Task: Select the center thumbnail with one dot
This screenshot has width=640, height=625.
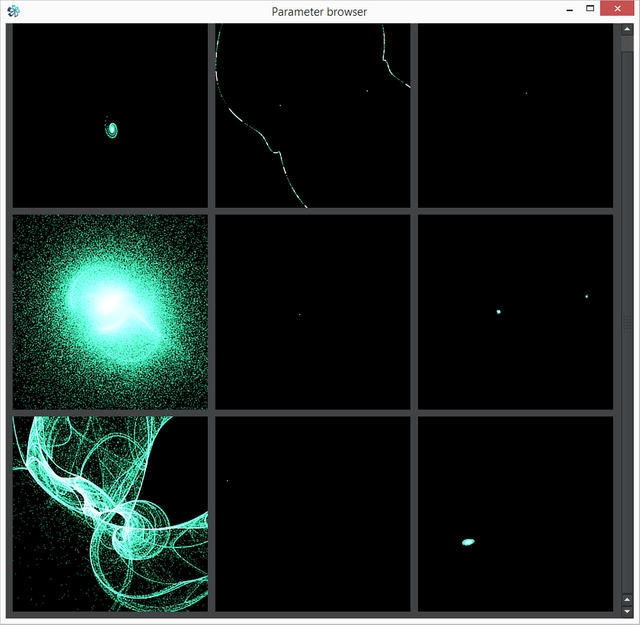Action: pos(313,312)
